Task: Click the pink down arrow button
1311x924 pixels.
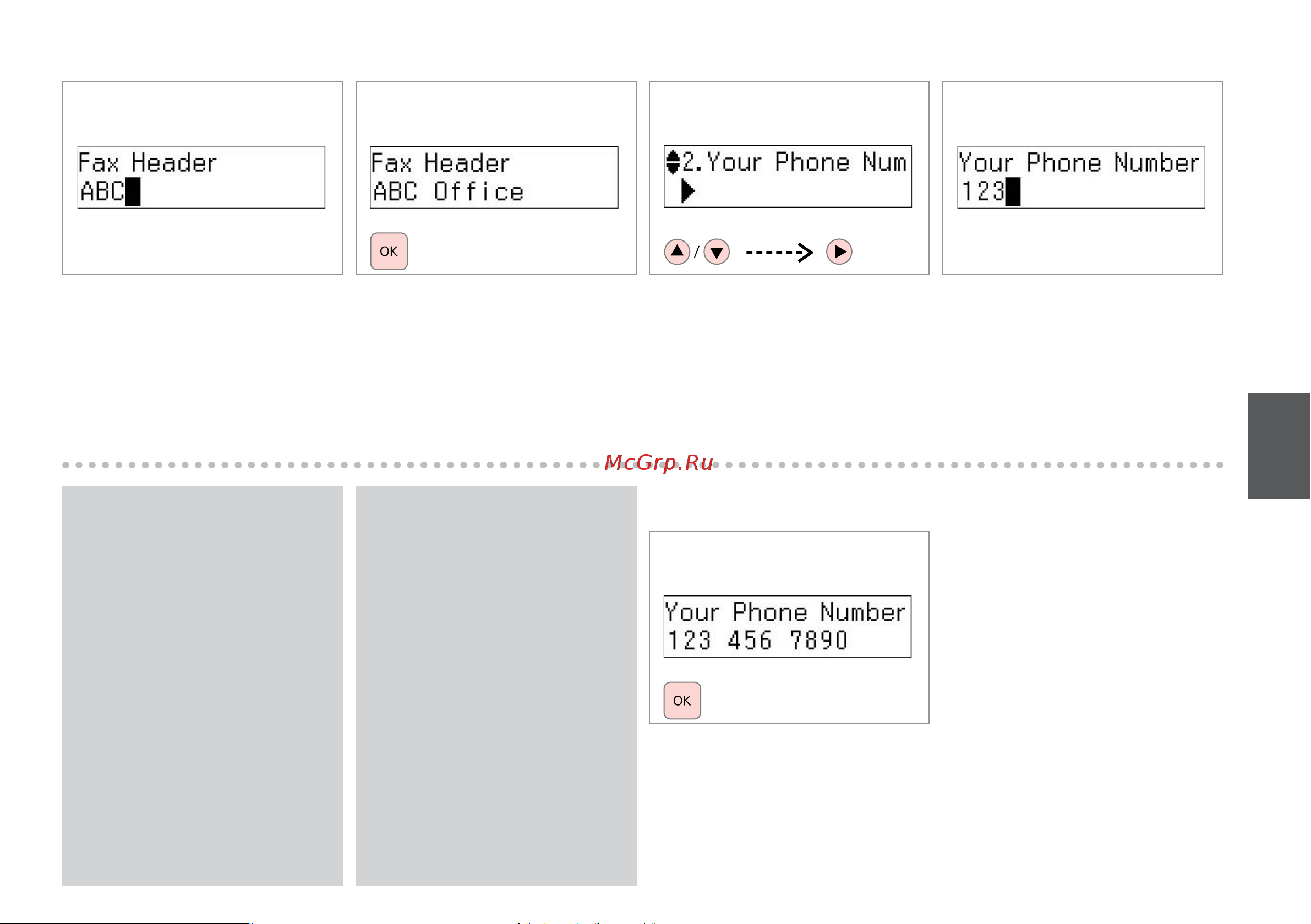Action: pyautogui.click(x=717, y=252)
